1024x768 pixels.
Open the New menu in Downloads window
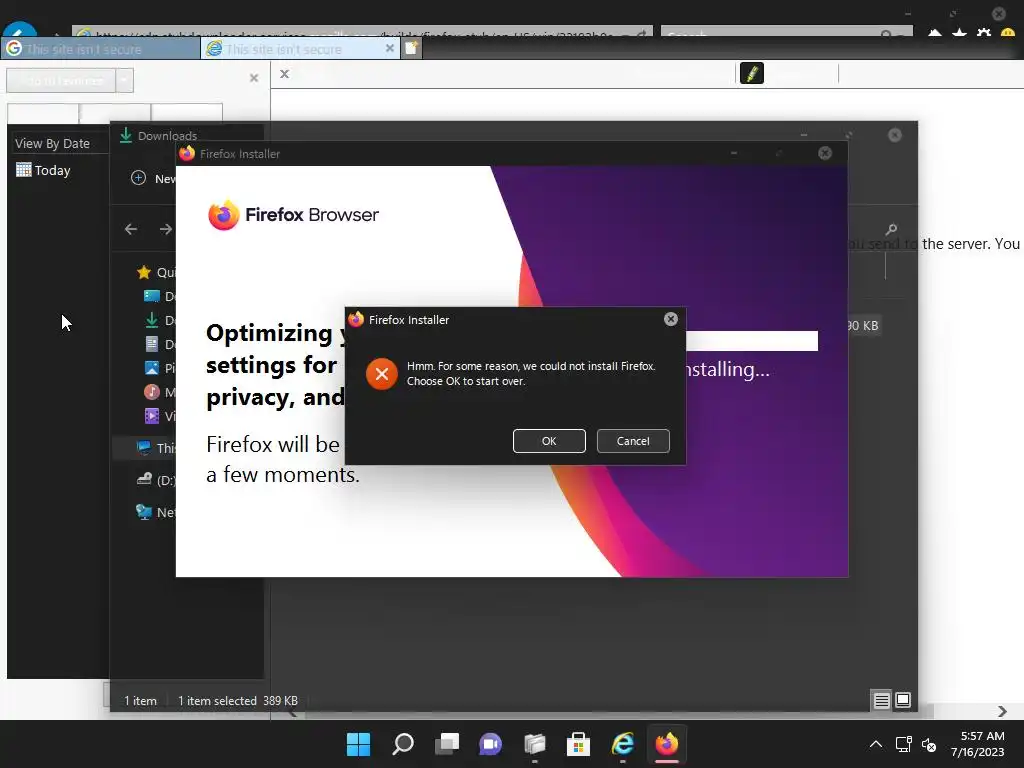(153, 178)
